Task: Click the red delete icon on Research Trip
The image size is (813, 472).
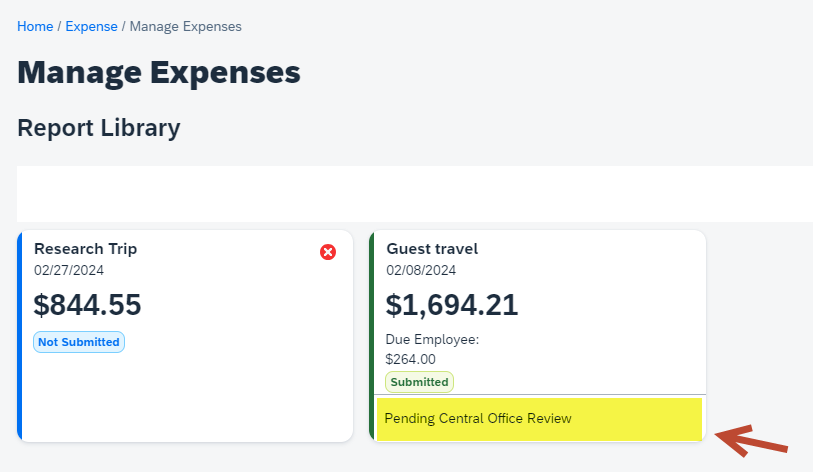Action: [x=328, y=252]
